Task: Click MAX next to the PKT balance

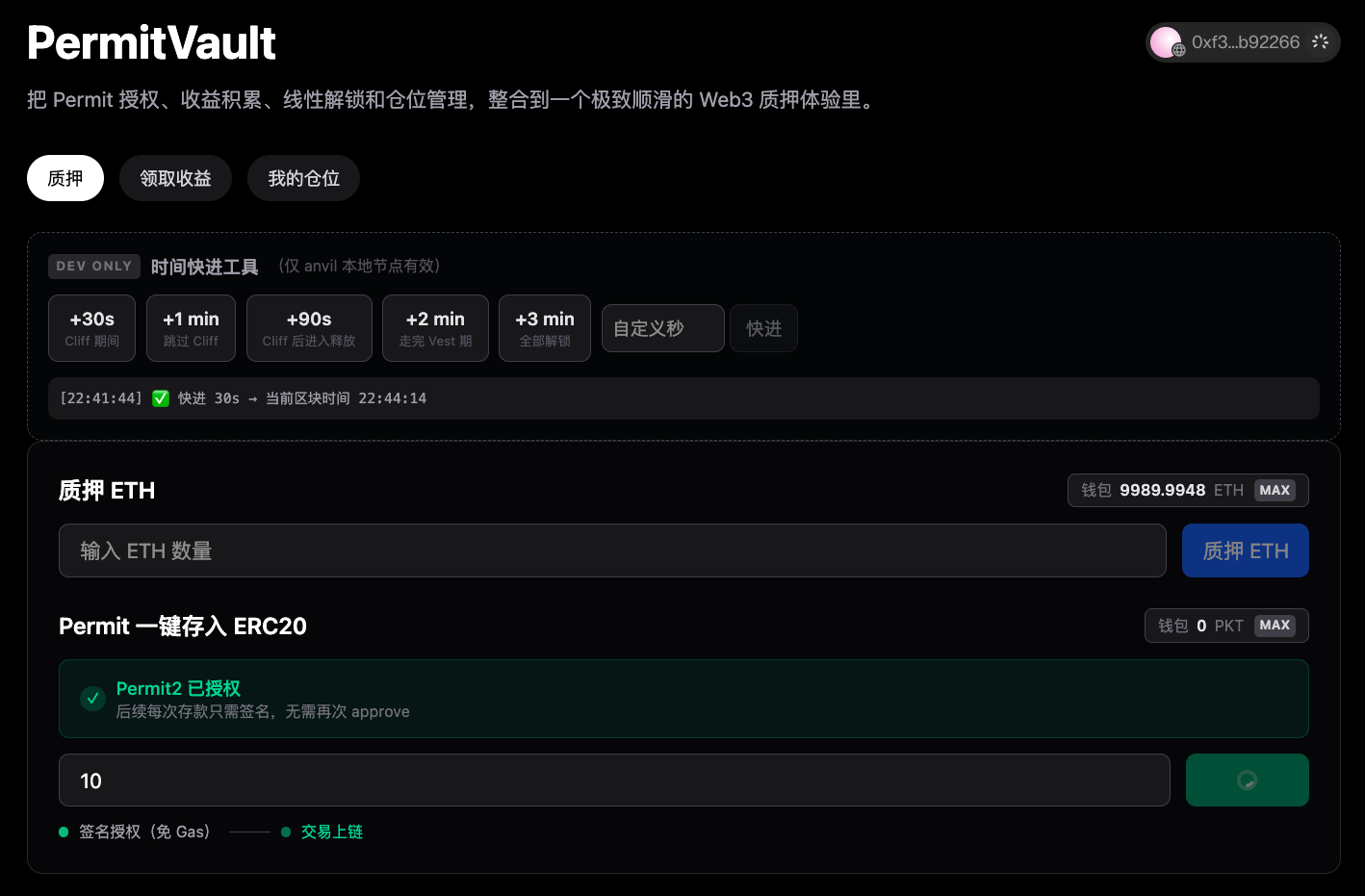Action: click(x=1275, y=626)
